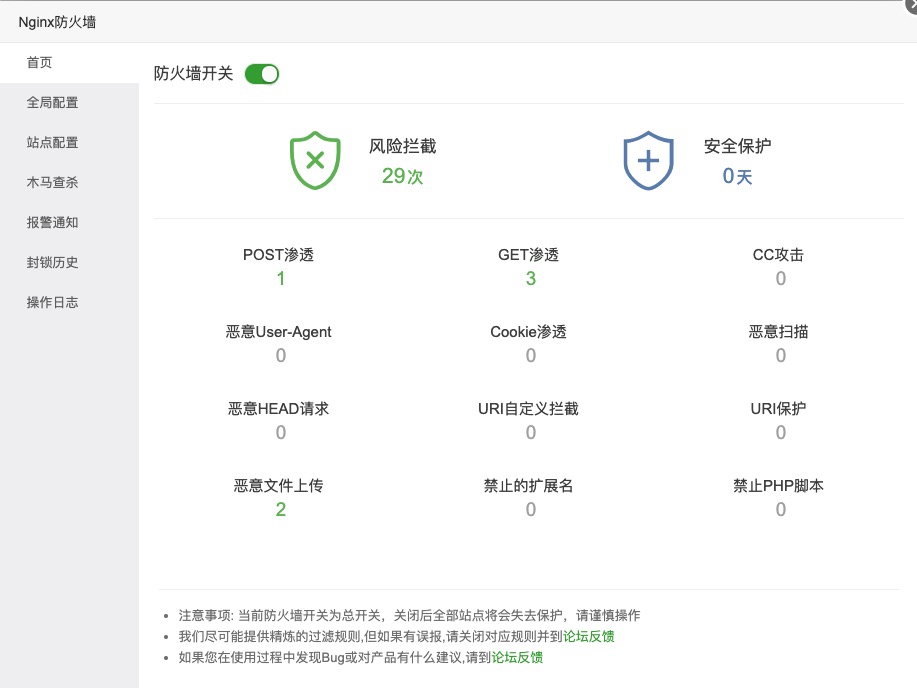Click the 禁止PHP脚本 statistic label

coord(778,486)
